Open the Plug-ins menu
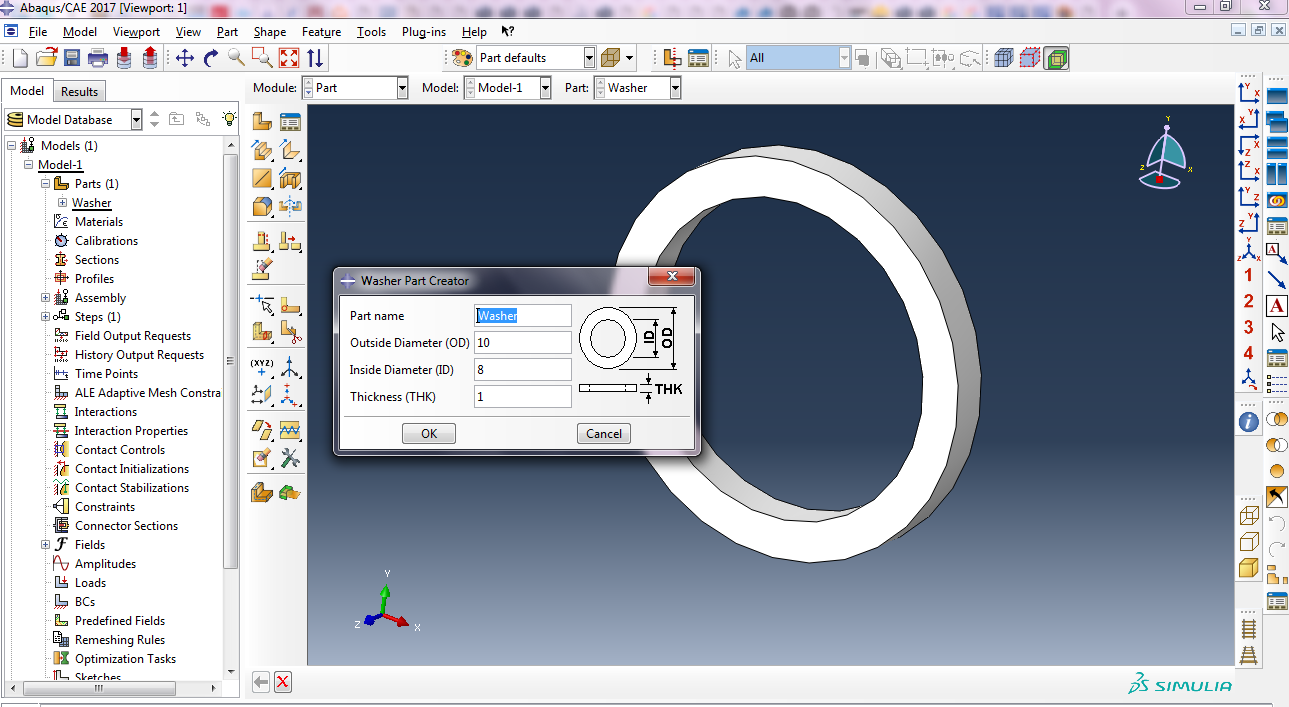The width and height of the screenshot is (1289, 707). [423, 31]
